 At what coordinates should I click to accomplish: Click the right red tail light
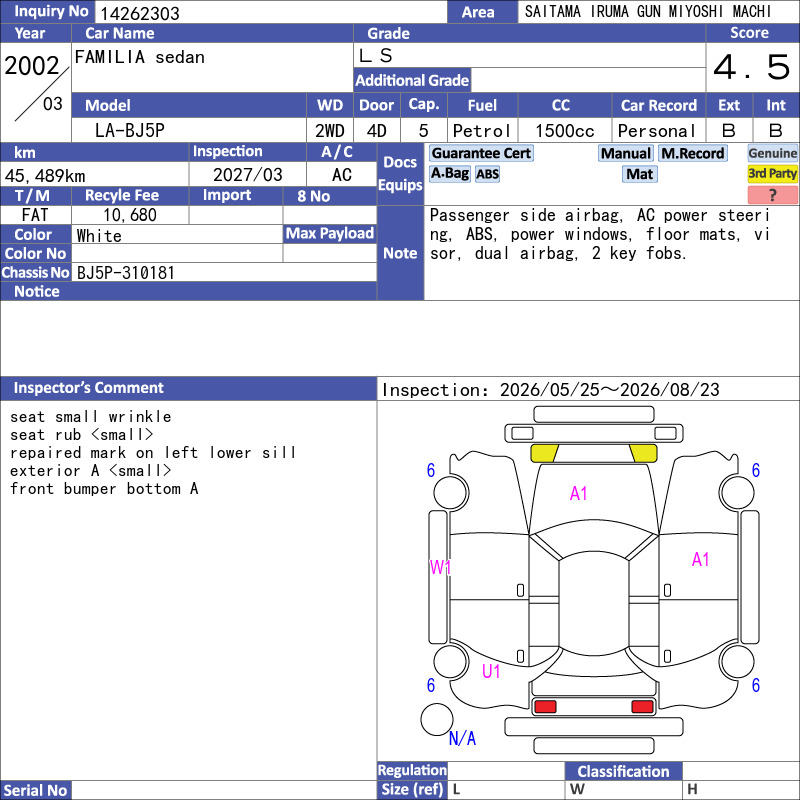coord(642,707)
